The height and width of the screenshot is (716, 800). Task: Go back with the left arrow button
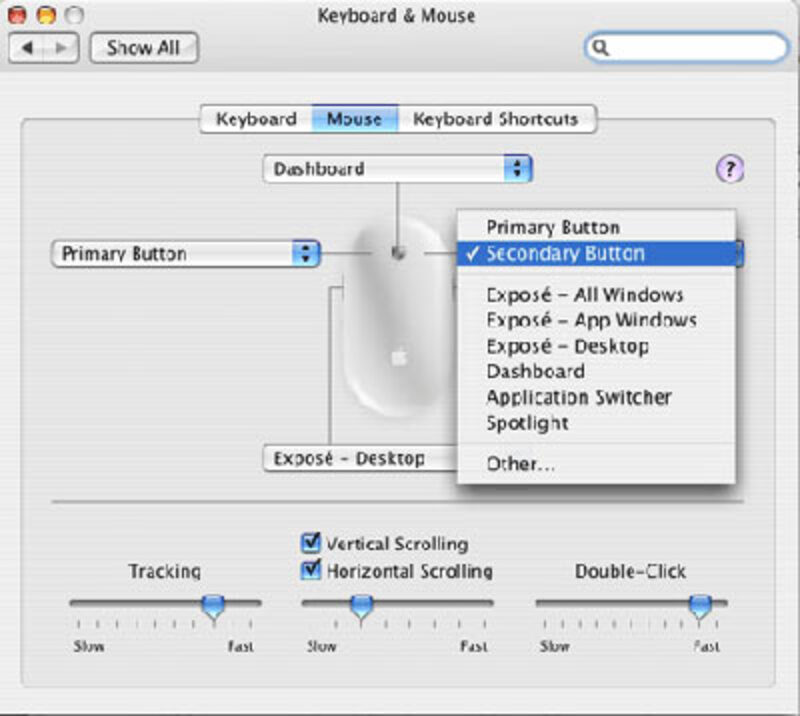coord(27,47)
